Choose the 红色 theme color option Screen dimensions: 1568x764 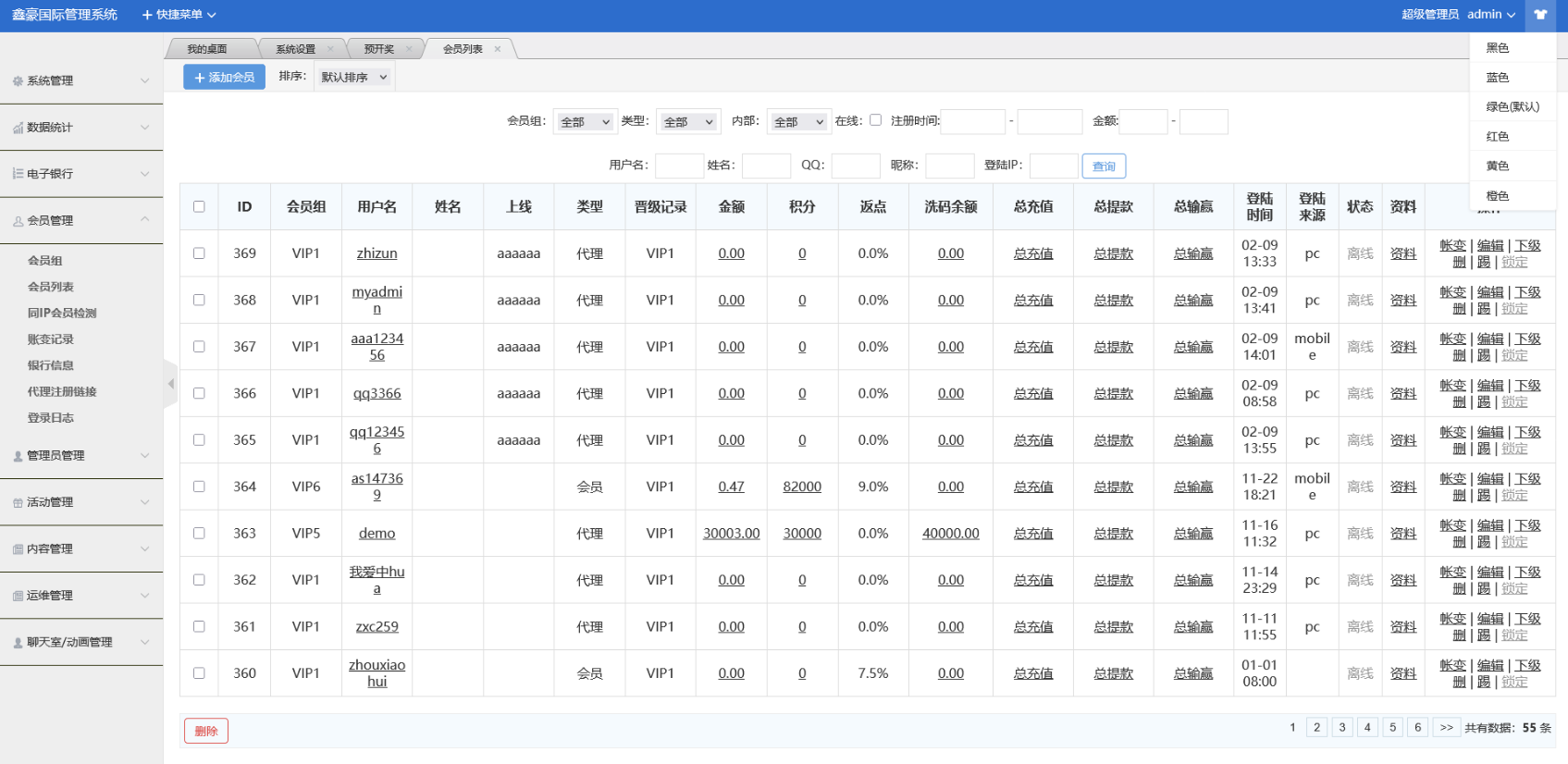[1498, 137]
